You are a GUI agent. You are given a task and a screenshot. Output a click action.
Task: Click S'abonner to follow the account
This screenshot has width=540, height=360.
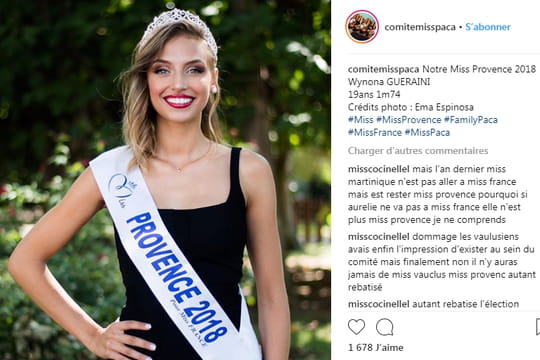point(488,27)
